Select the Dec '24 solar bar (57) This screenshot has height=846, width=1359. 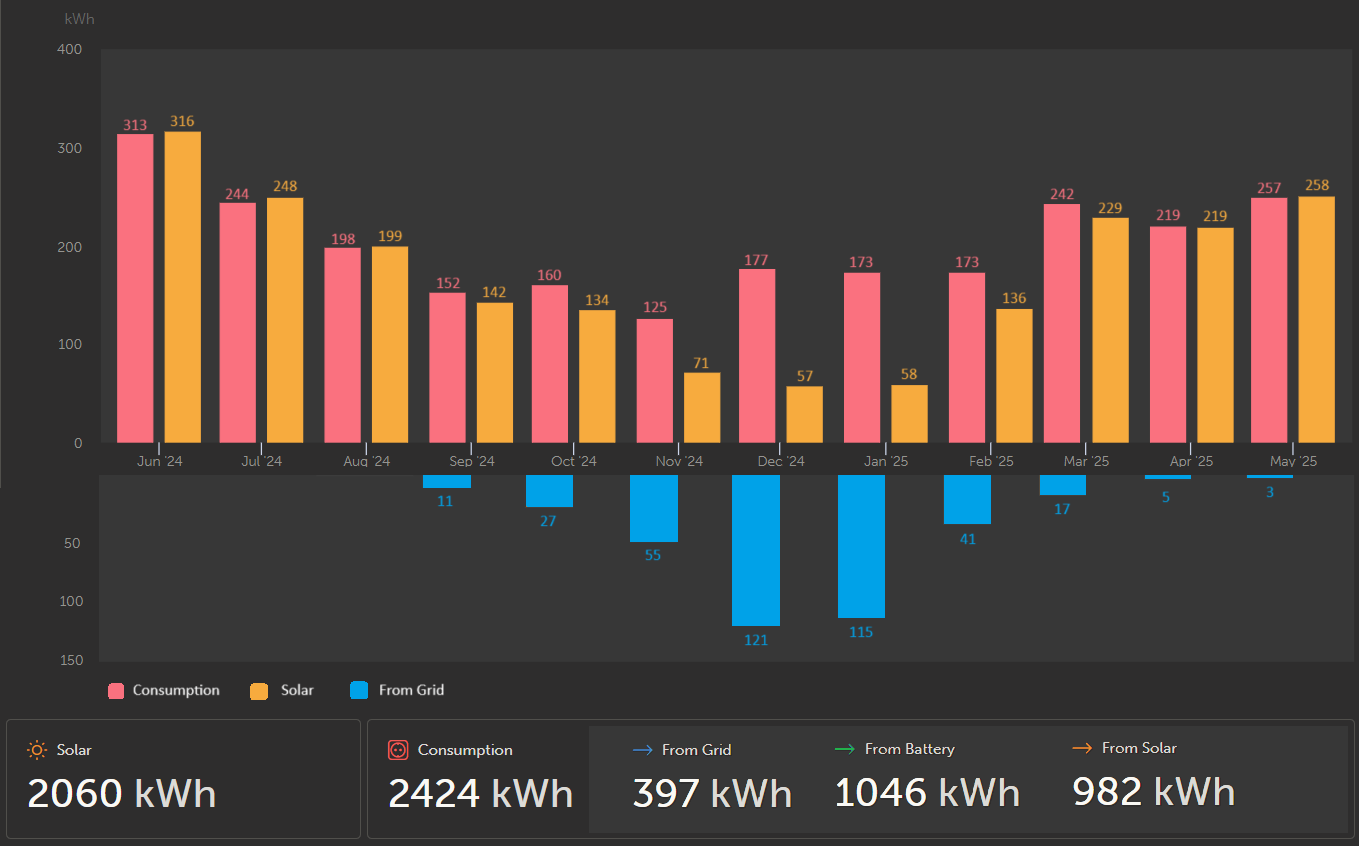(805, 414)
